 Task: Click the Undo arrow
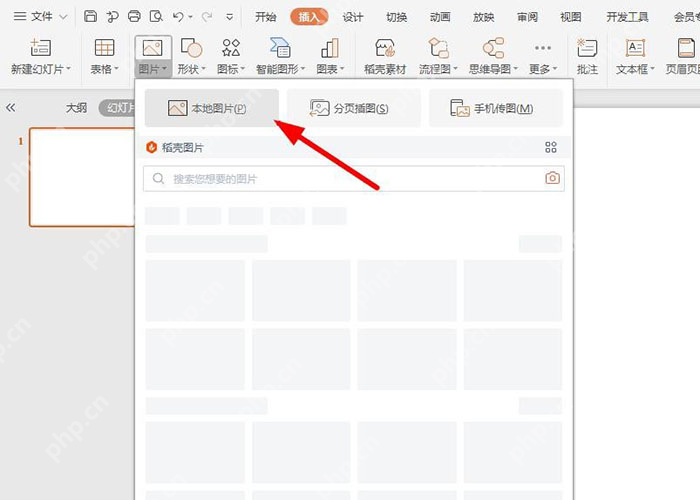click(178, 17)
